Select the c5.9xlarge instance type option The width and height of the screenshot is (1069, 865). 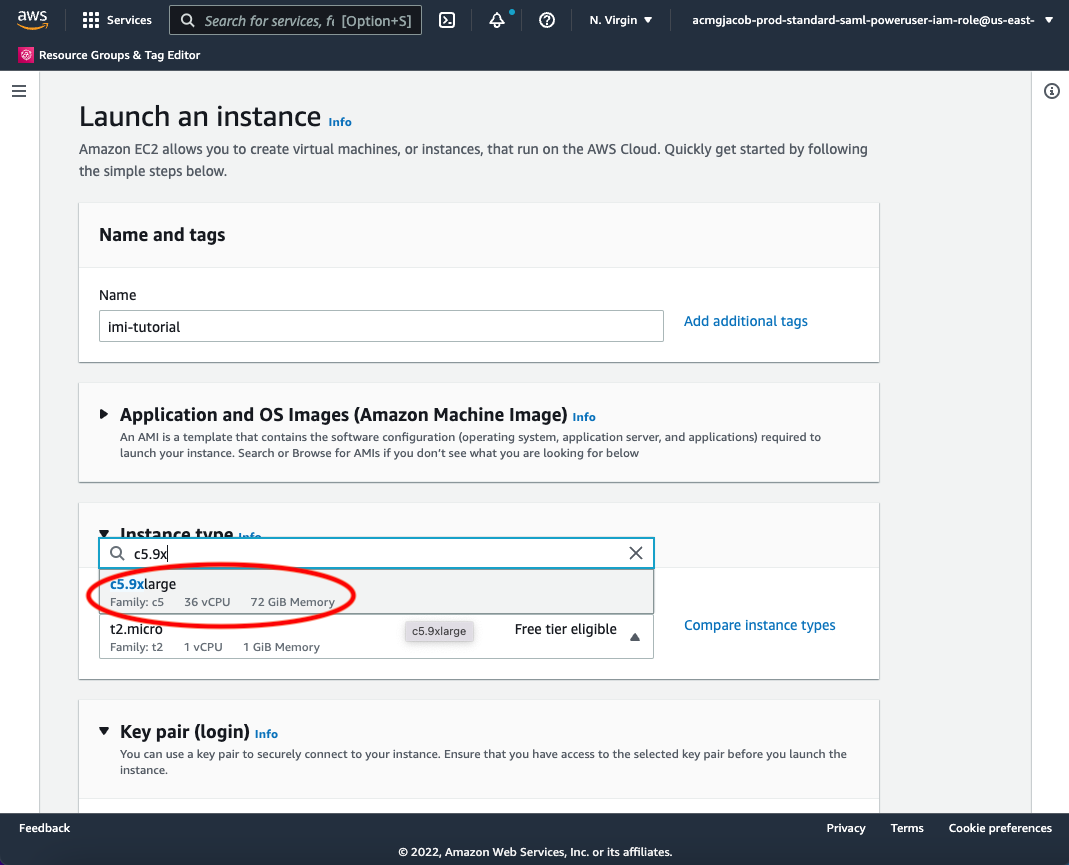coord(376,592)
